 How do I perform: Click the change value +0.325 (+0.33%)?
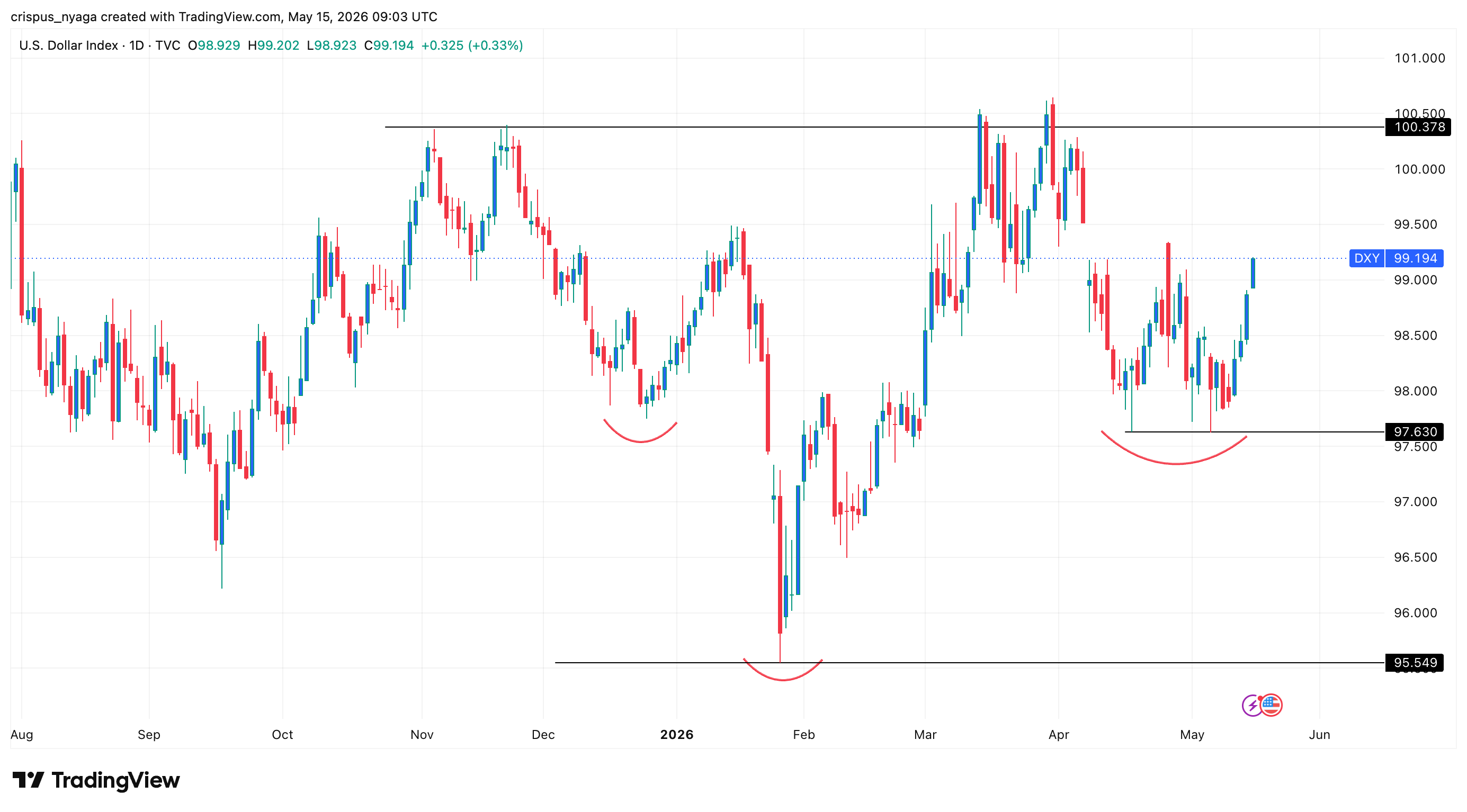472,46
